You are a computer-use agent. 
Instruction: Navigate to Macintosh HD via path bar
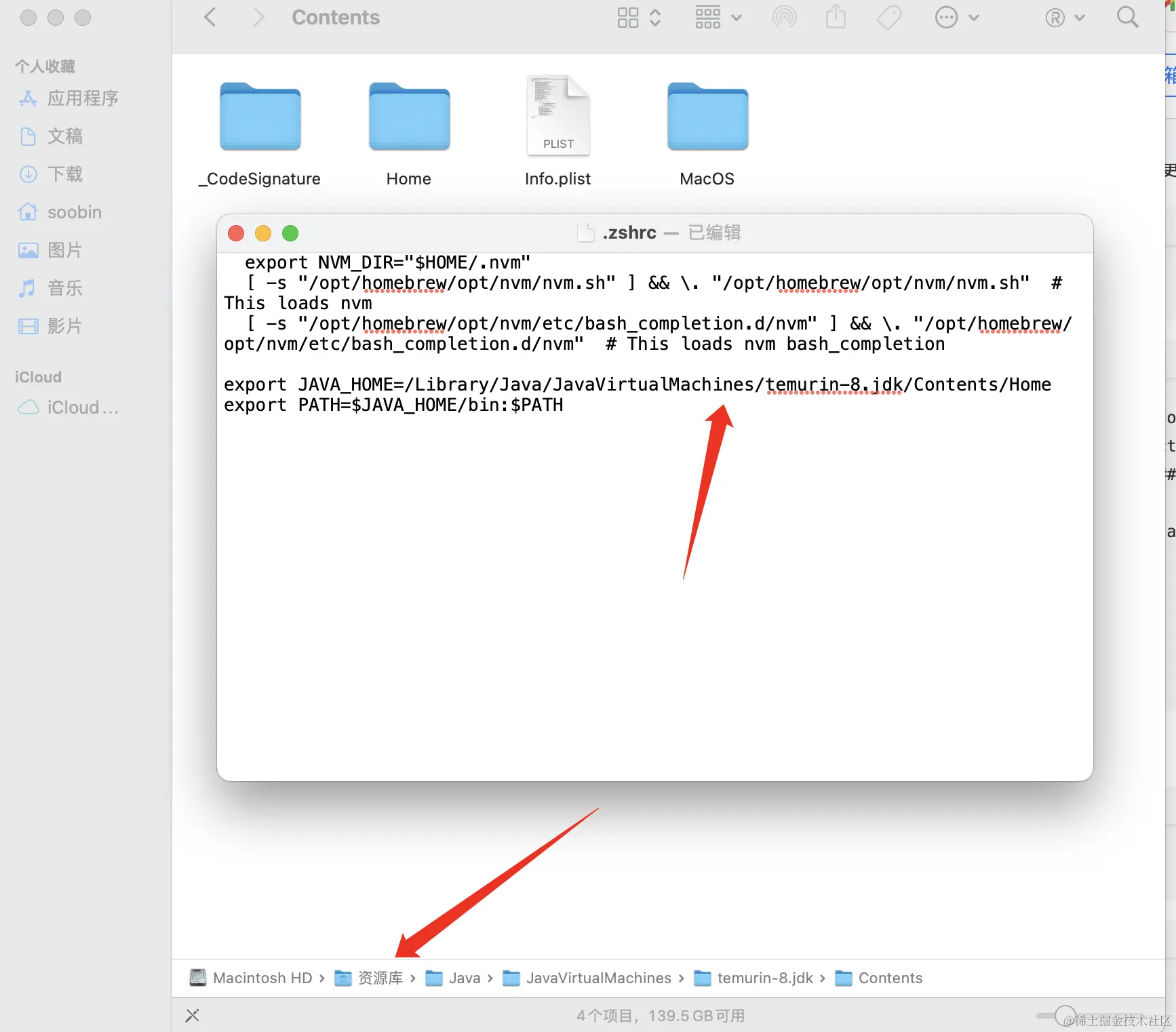262,978
